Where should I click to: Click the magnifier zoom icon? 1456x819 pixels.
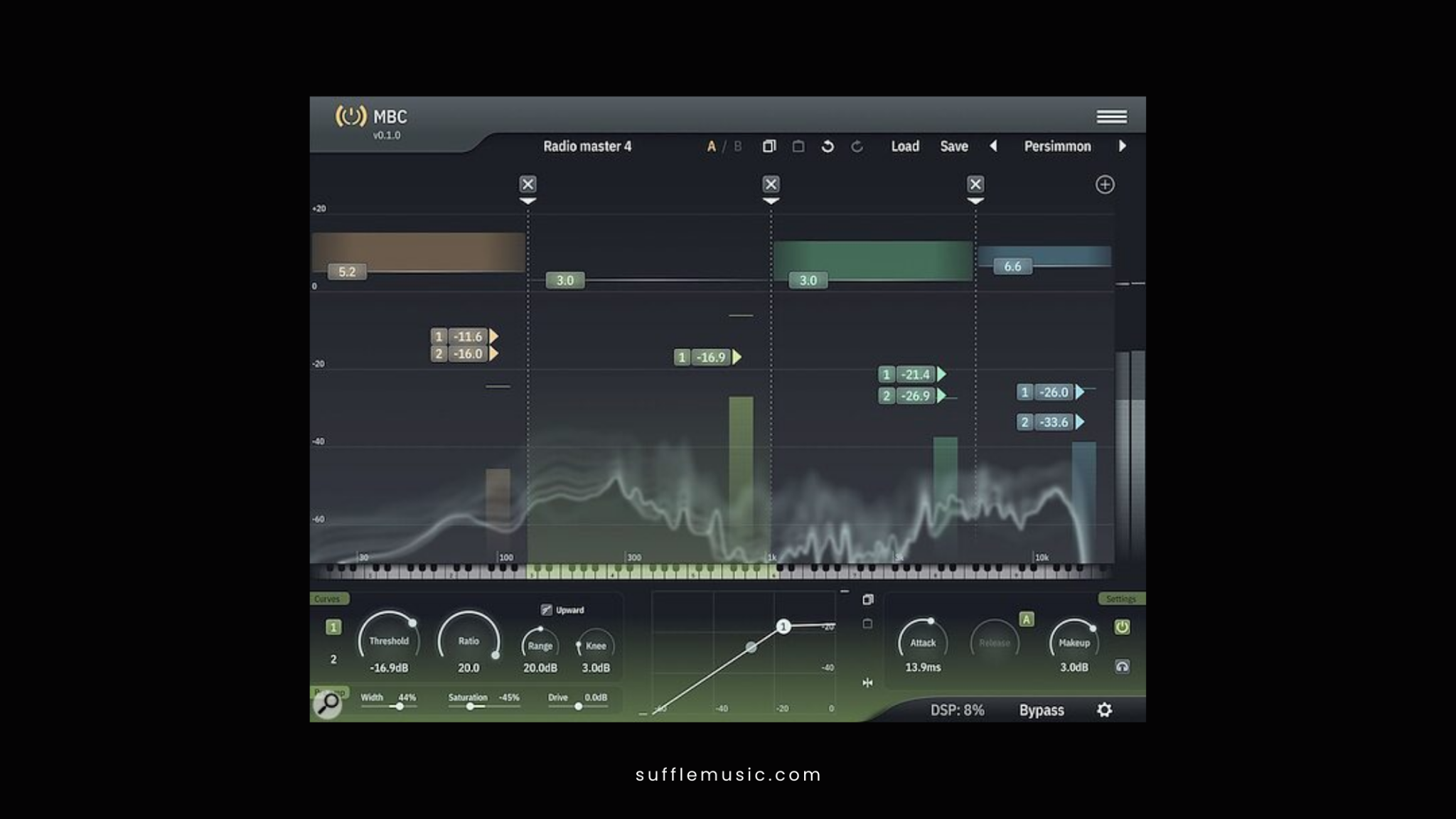coord(328,704)
